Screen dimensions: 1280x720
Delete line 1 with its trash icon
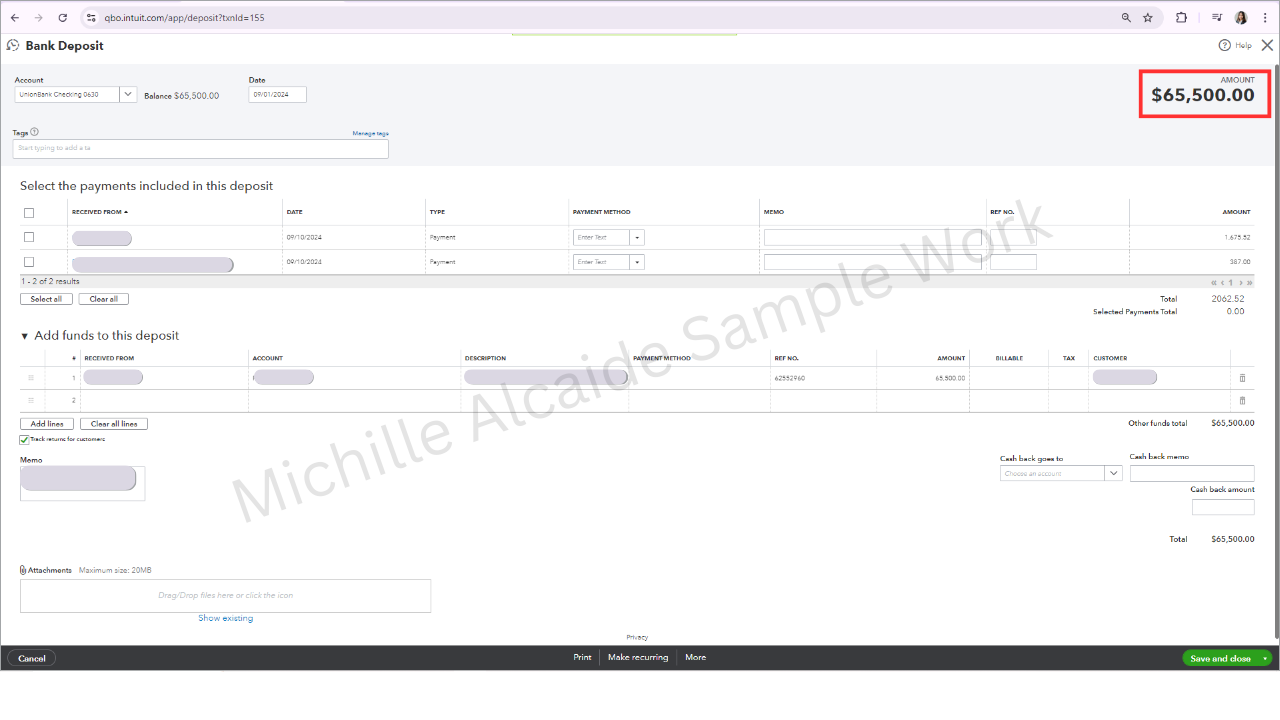pos(1243,378)
